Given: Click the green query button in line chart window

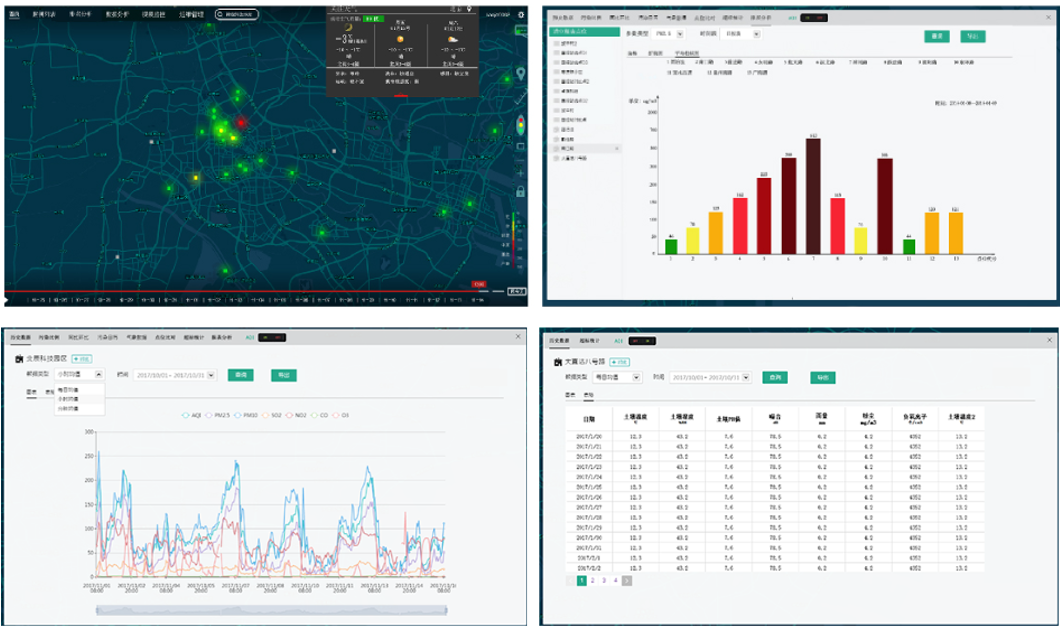Looking at the screenshot, I should click(240, 375).
